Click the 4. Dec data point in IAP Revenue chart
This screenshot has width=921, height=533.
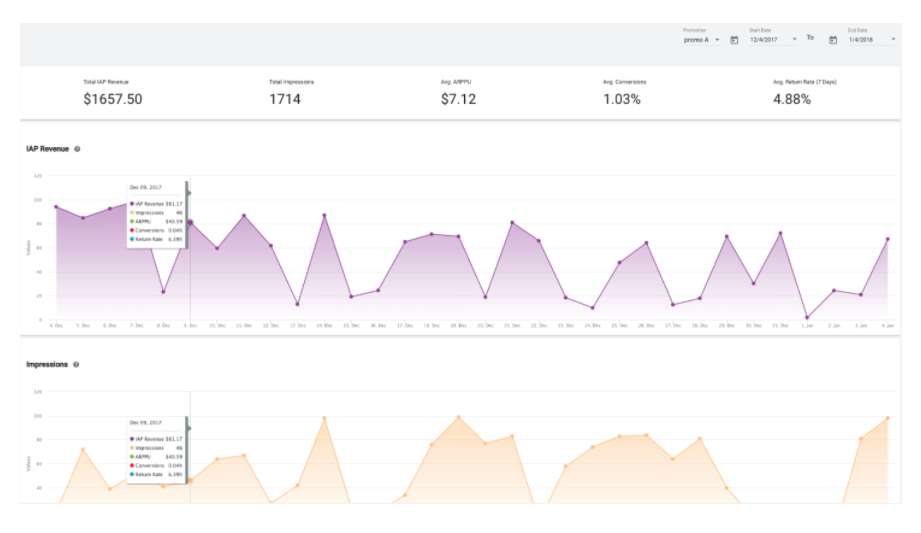(x=56, y=207)
